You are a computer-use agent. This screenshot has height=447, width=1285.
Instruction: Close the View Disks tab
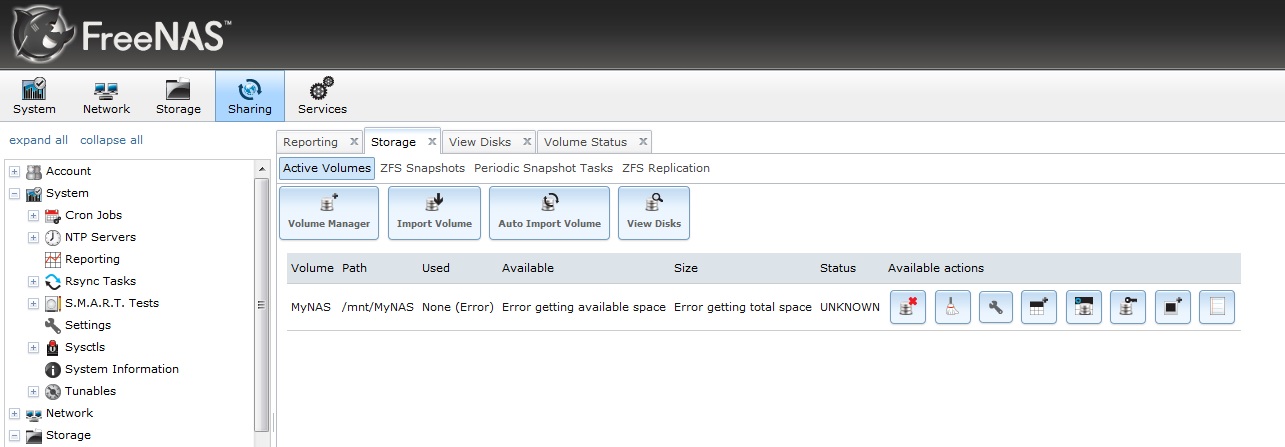[x=527, y=141]
